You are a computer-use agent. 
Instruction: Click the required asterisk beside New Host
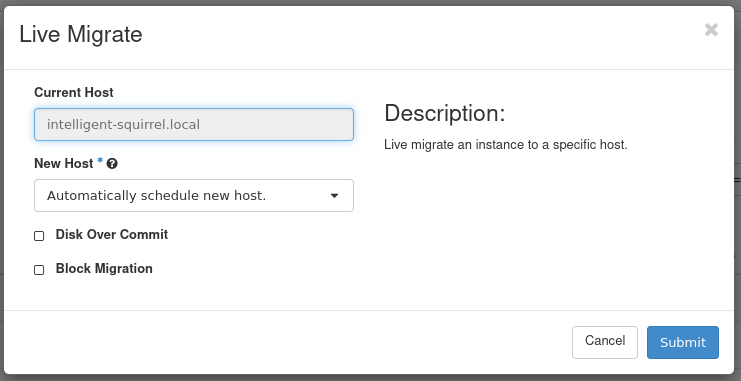100,162
